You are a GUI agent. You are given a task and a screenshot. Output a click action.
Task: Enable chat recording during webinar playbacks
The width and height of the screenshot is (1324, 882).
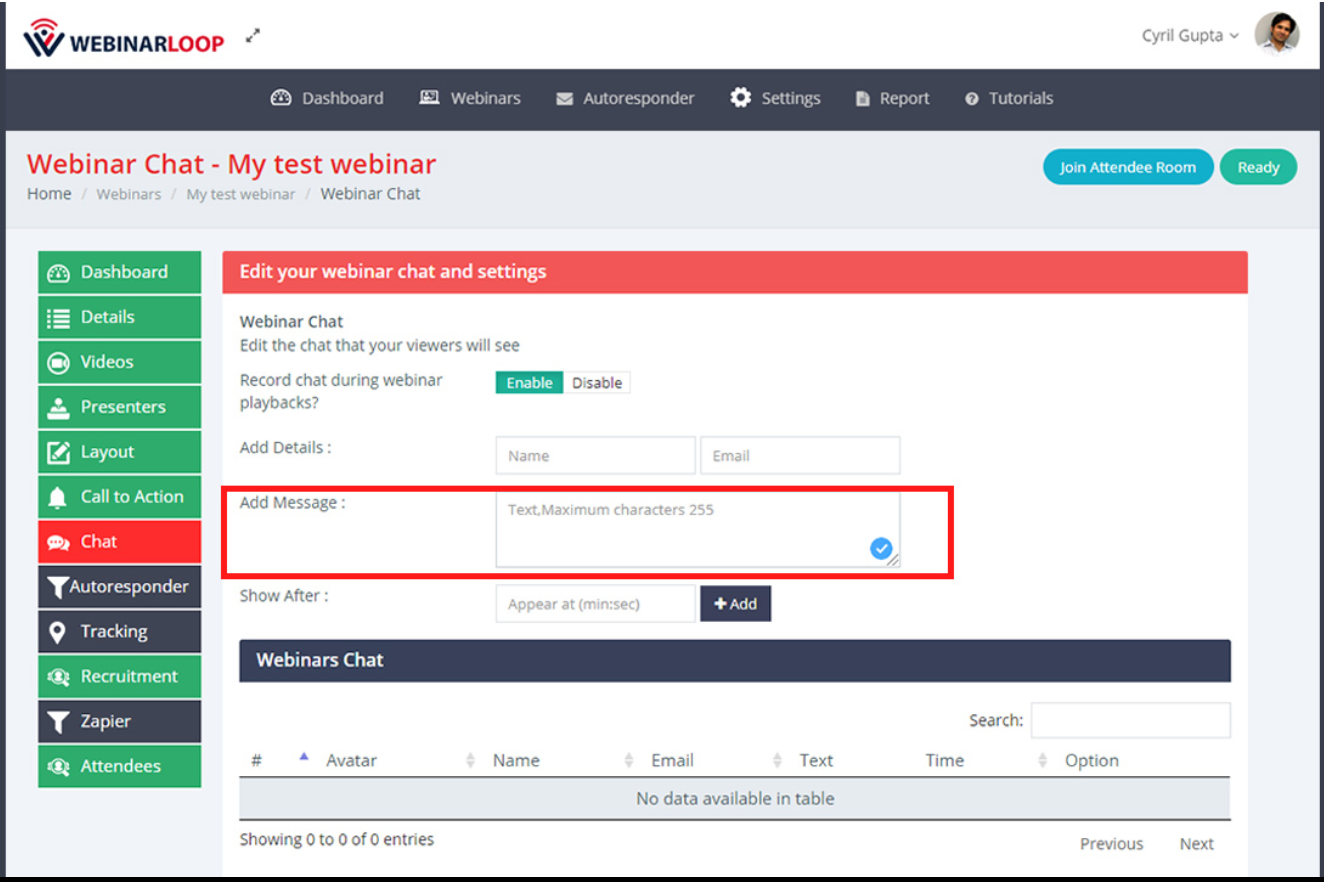coord(528,382)
